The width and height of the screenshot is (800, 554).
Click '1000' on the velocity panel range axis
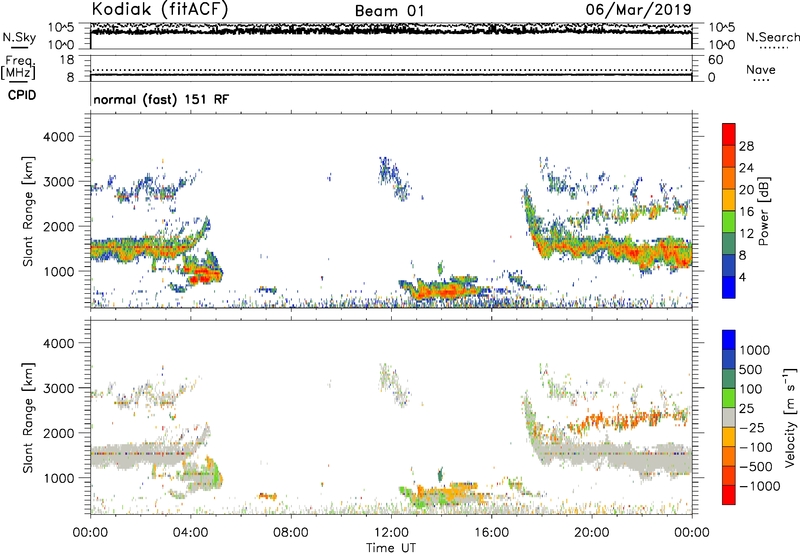point(58,478)
